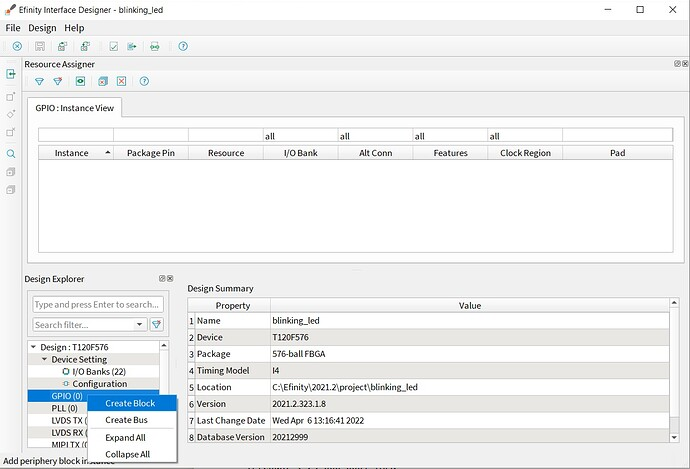Image resolution: width=690 pixels, height=469 pixels.
Task: Click the Check Design checkmark icon
Action: [x=113, y=46]
